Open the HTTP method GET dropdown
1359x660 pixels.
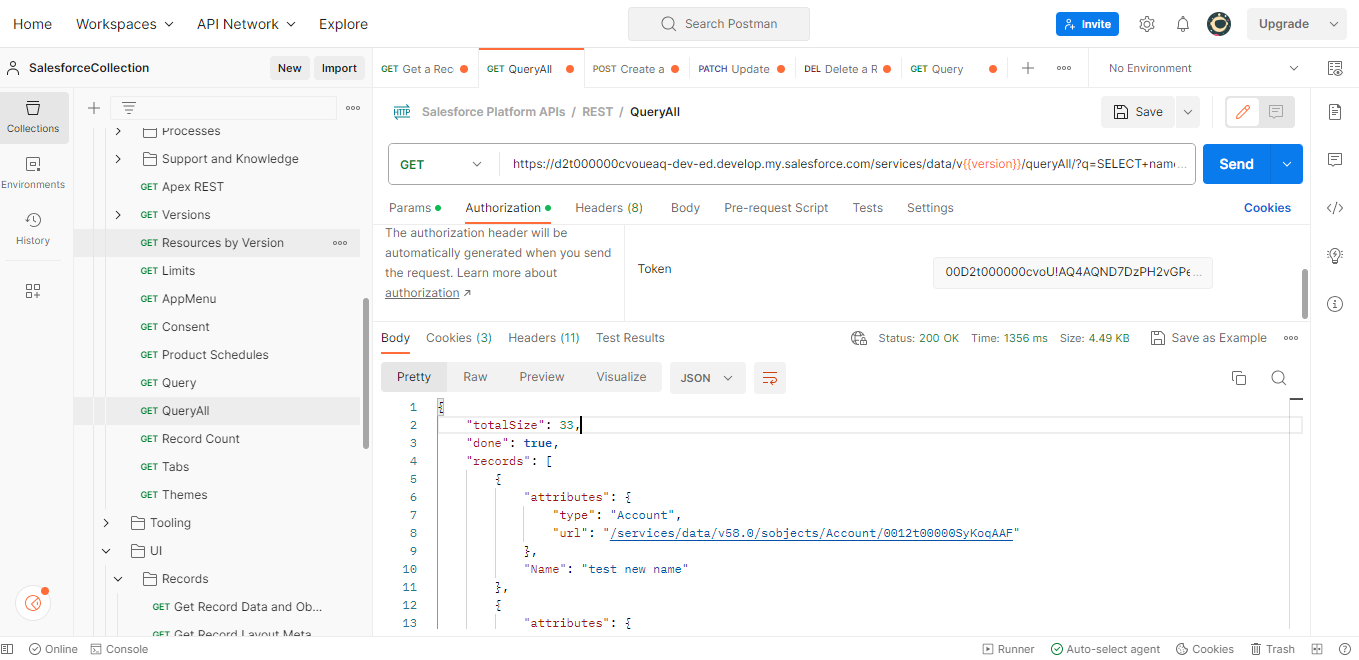tap(443, 165)
